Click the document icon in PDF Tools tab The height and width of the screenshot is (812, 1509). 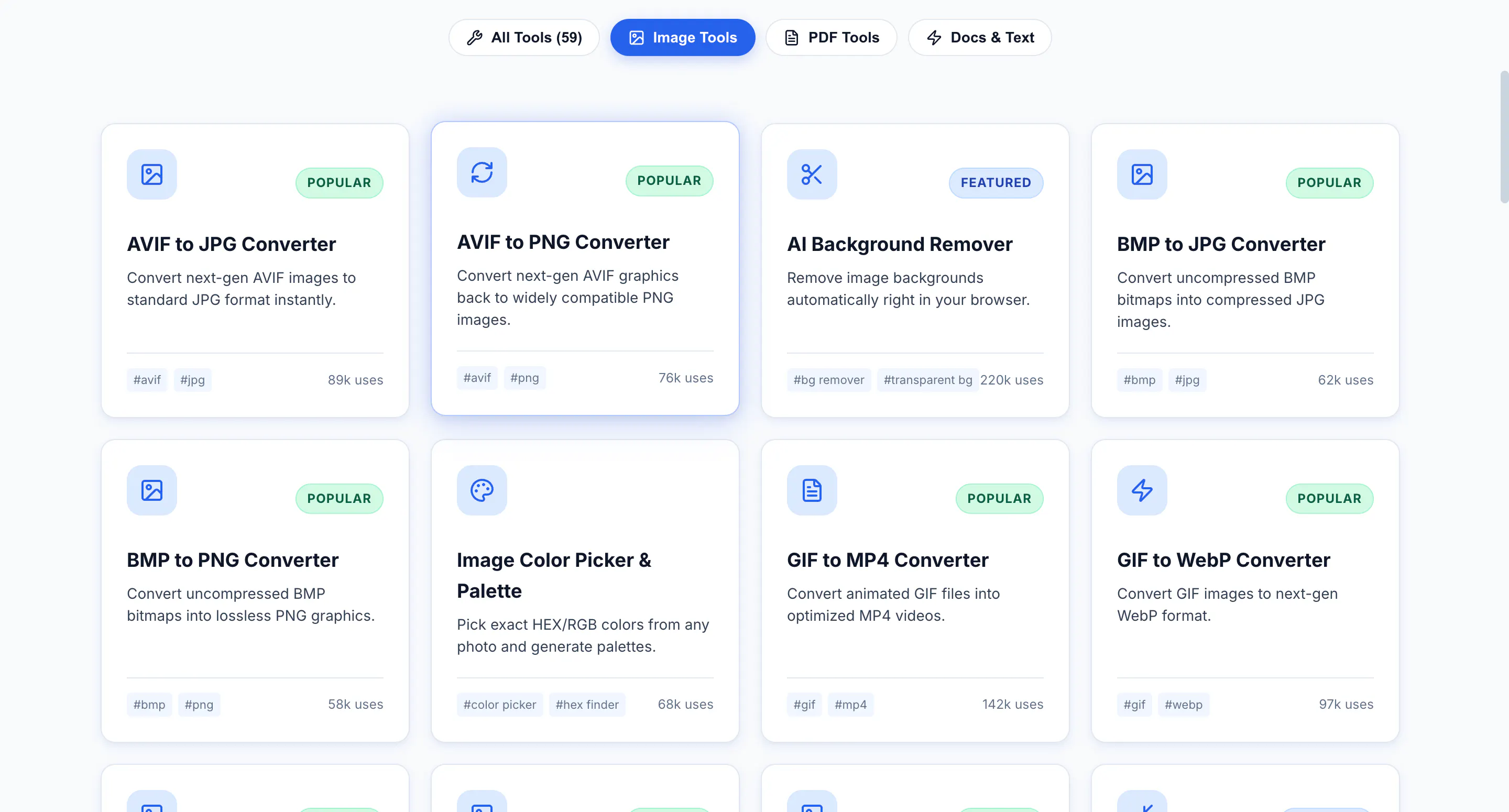(791, 38)
